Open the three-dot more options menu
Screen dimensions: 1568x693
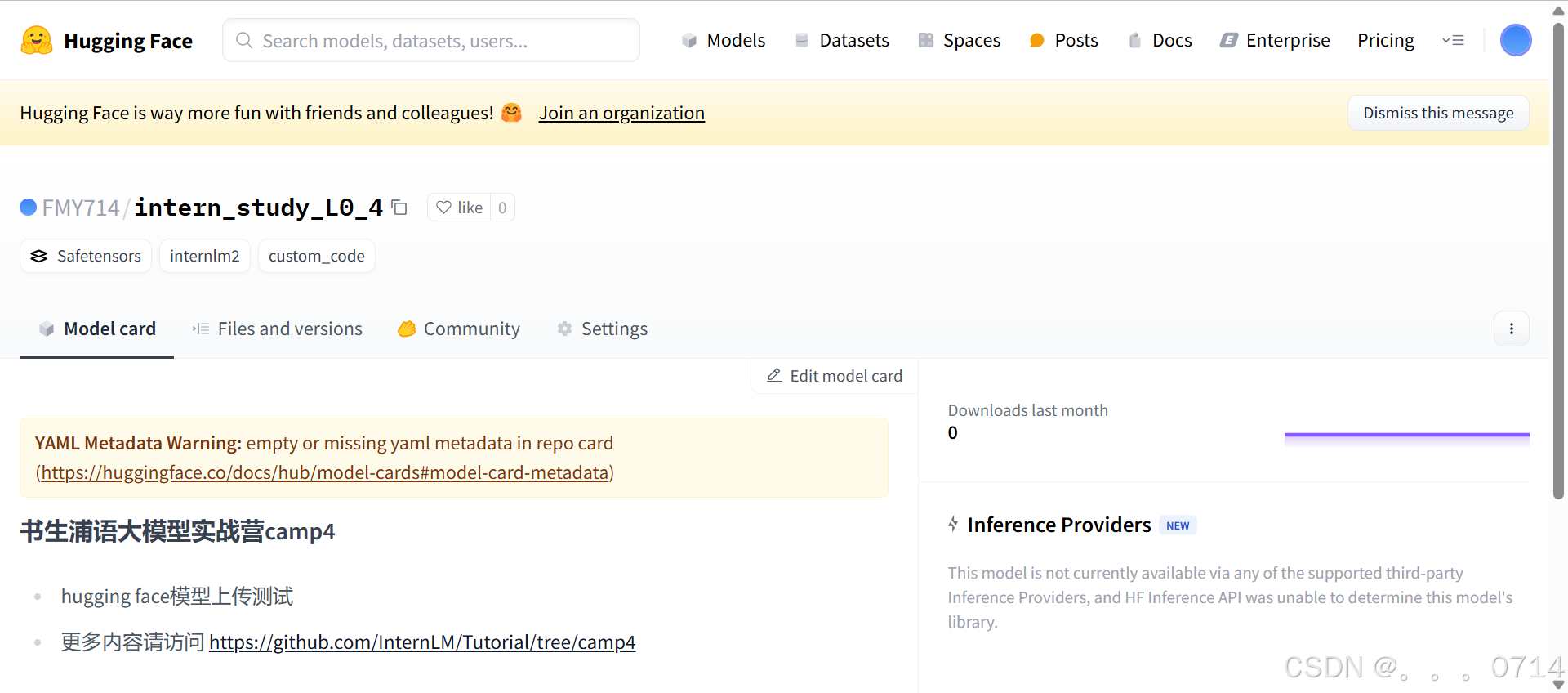point(1512,329)
